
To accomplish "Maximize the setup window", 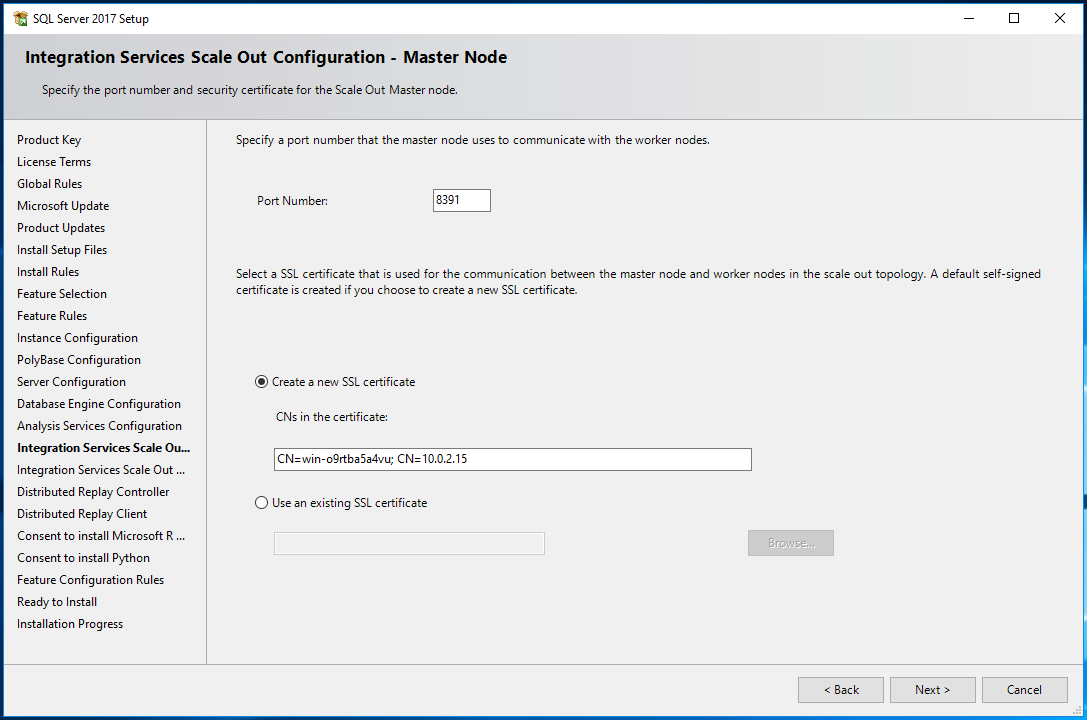I will 1014,18.
